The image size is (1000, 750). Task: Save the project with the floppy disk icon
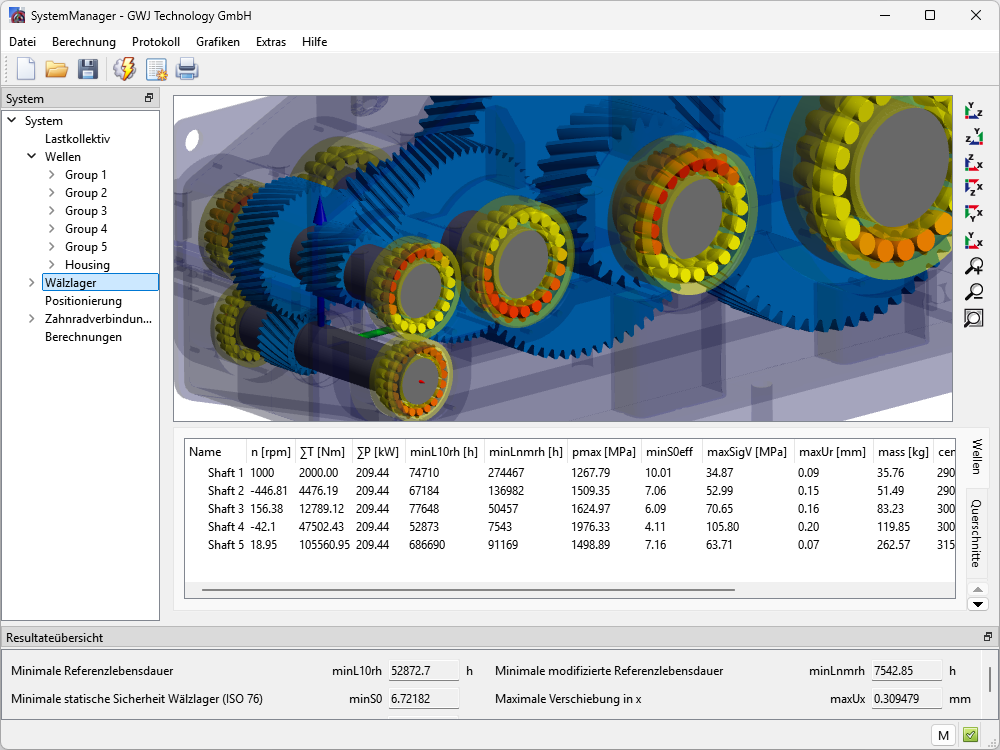point(88,69)
